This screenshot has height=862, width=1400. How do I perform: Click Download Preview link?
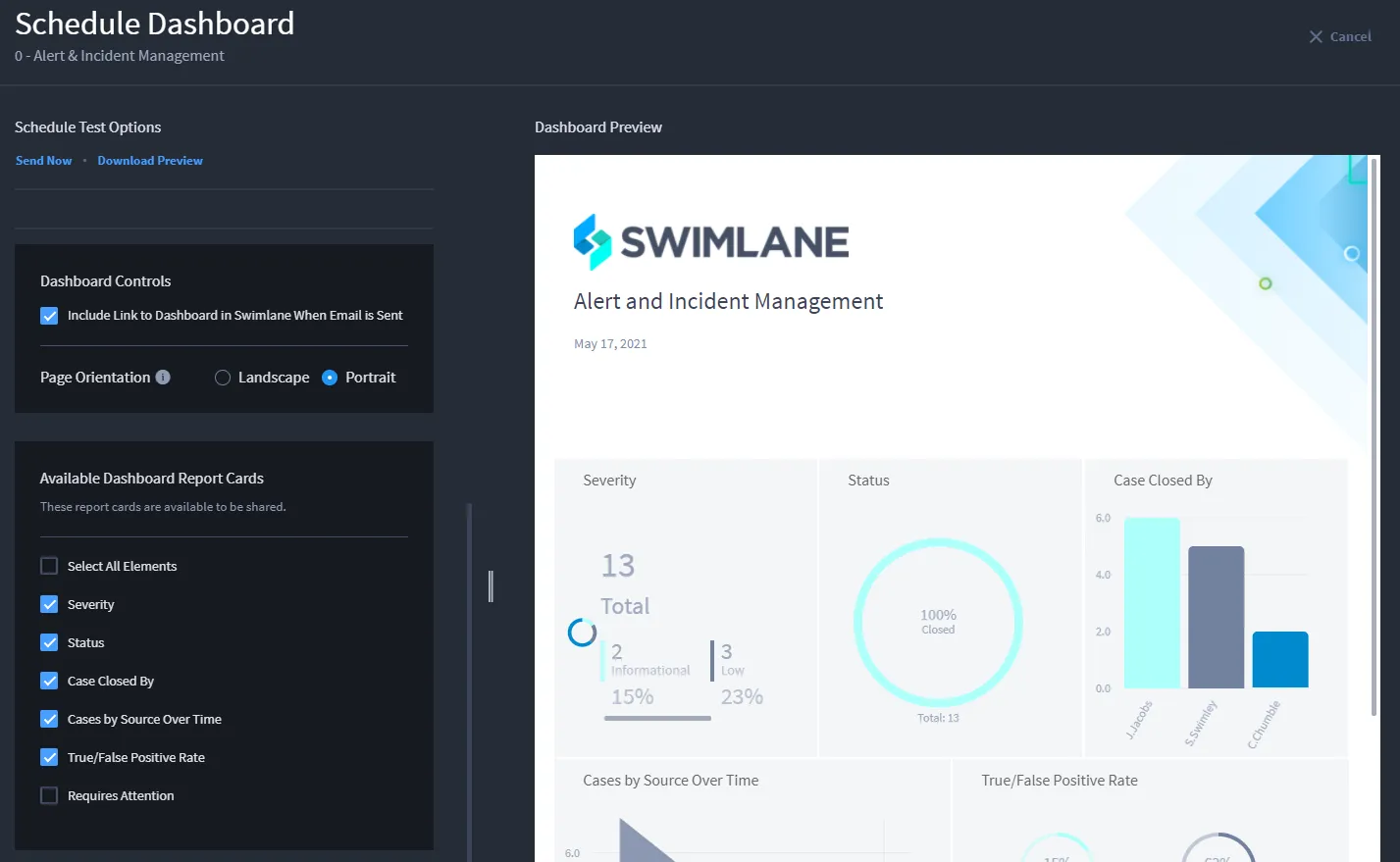[150, 161]
